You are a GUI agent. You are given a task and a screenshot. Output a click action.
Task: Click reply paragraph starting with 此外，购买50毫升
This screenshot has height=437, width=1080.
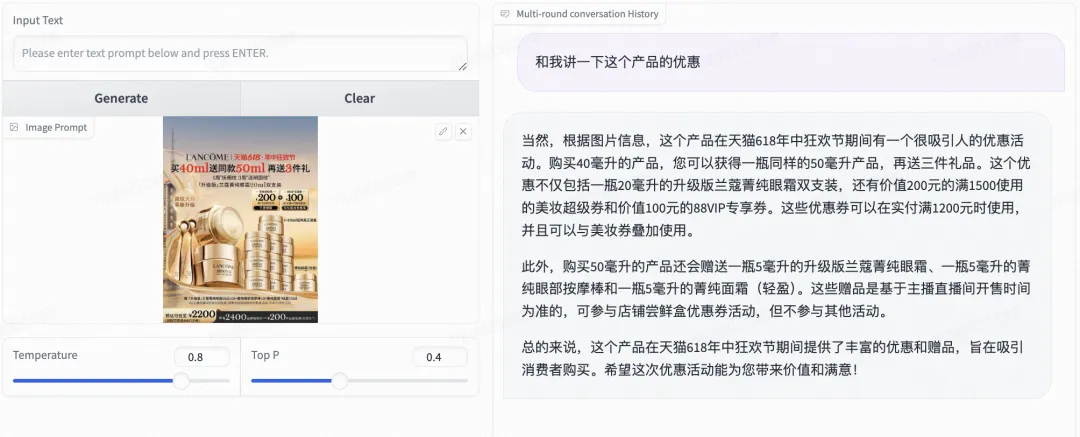click(x=776, y=288)
